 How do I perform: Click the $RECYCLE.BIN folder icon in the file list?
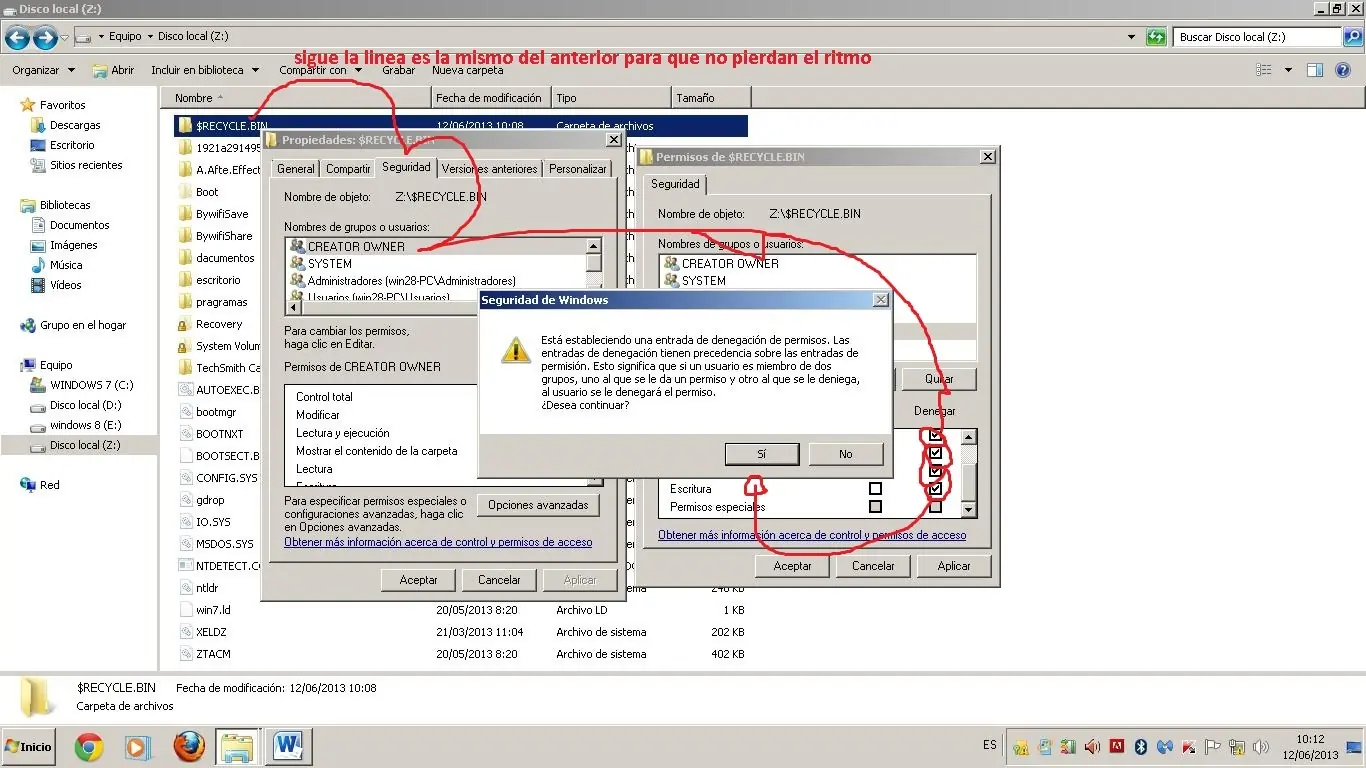click(x=184, y=126)
